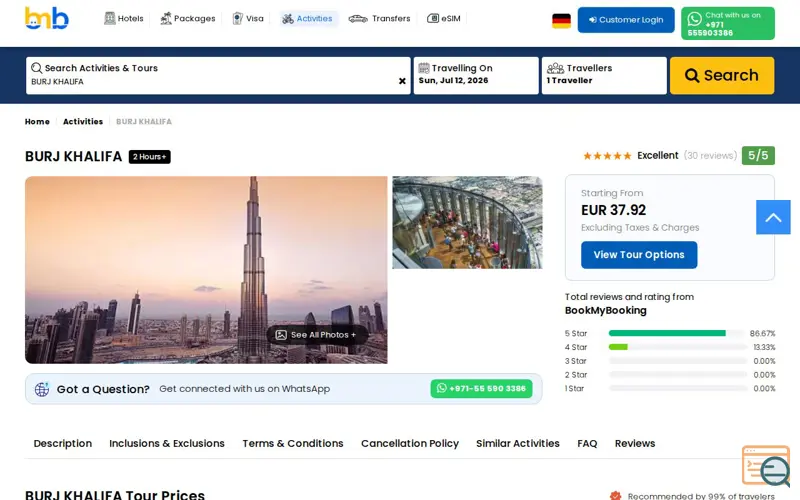Select the German flag language icon
Image resolution: width=800 pixels, height=500 pixels.
tap(561, 20)
